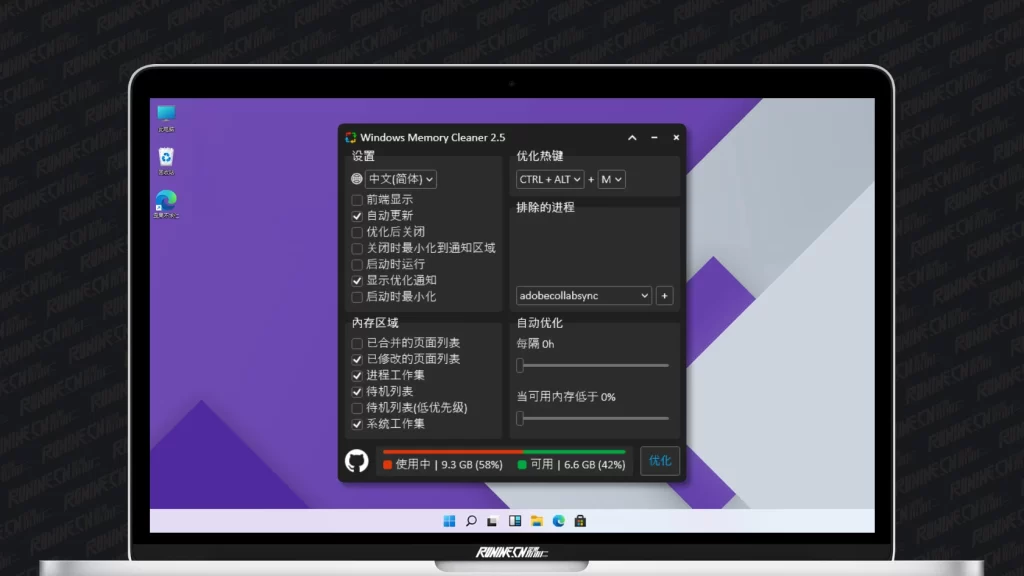Open the This PC desktop icon
This screenshot has width=1024, height=576.
pyautogui.click(x=166, y=117)
